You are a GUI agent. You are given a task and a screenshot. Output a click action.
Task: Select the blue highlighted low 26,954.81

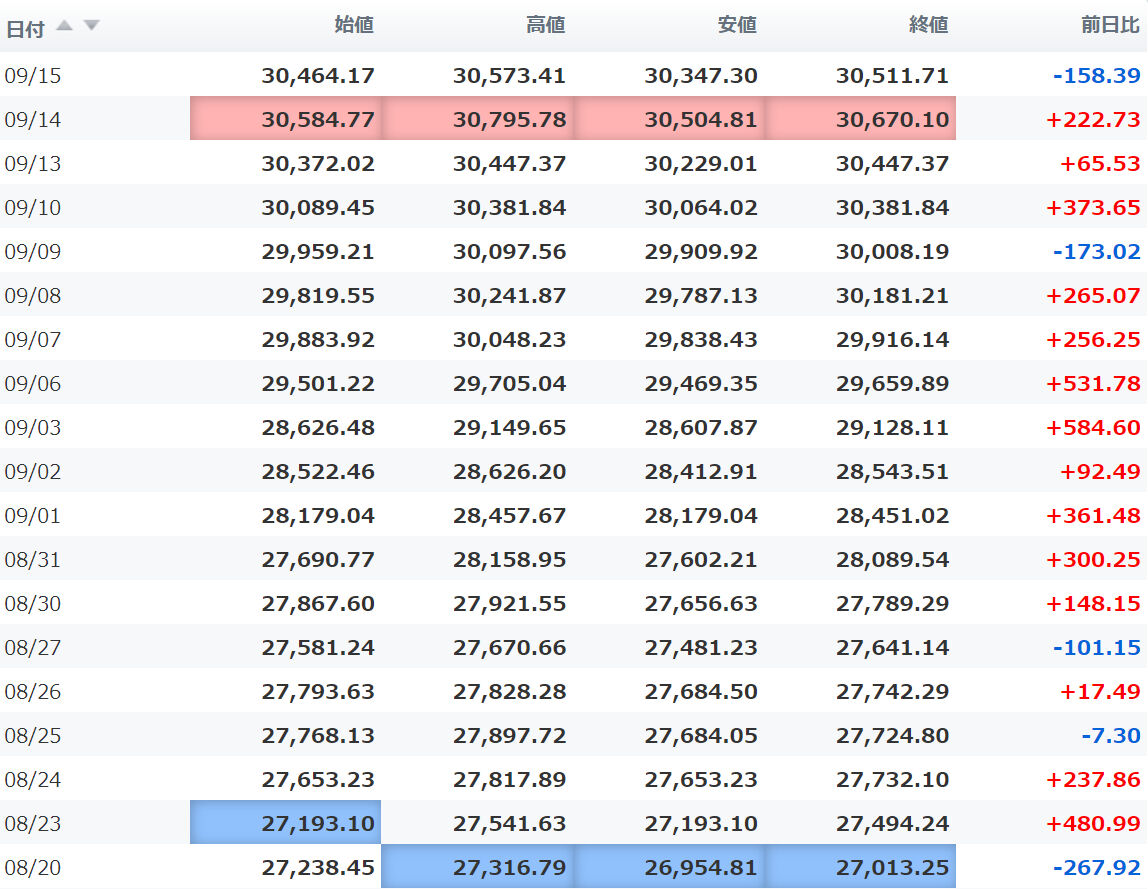click(x=669, y=867)
